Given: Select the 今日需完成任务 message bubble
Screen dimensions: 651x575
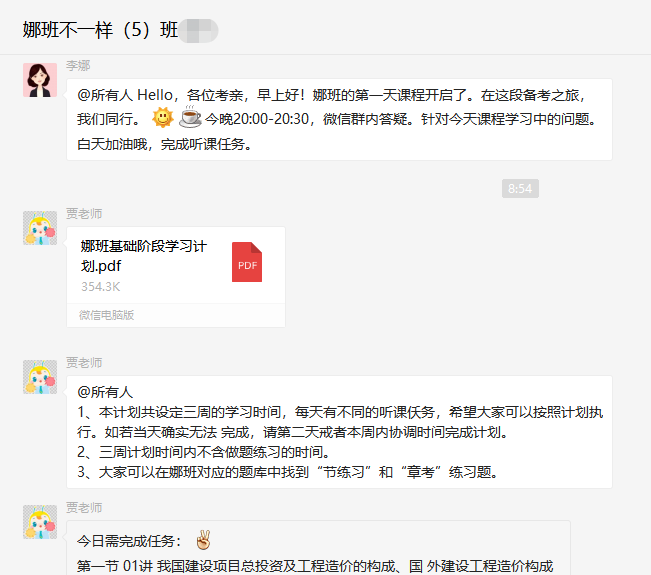Looking at the screenshot, I should [x=318, y=552].
